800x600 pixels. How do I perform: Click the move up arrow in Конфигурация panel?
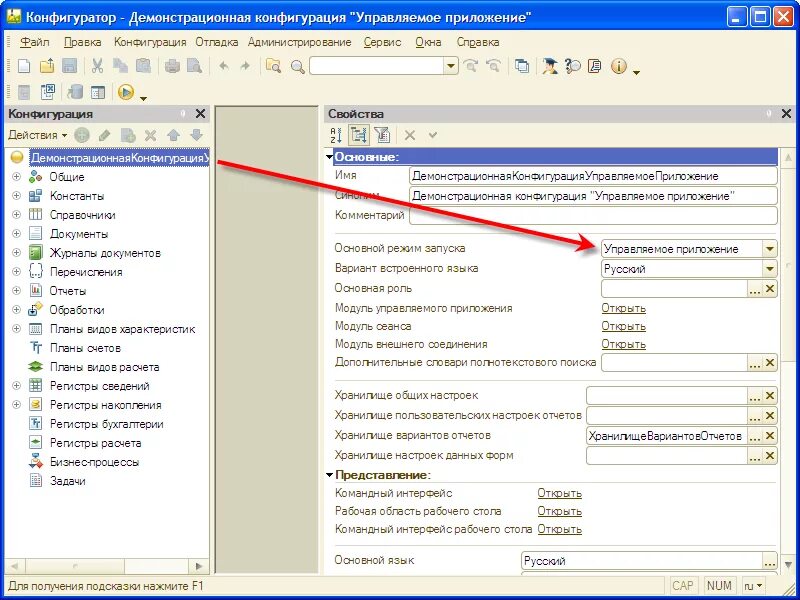[x=173, y=135]
